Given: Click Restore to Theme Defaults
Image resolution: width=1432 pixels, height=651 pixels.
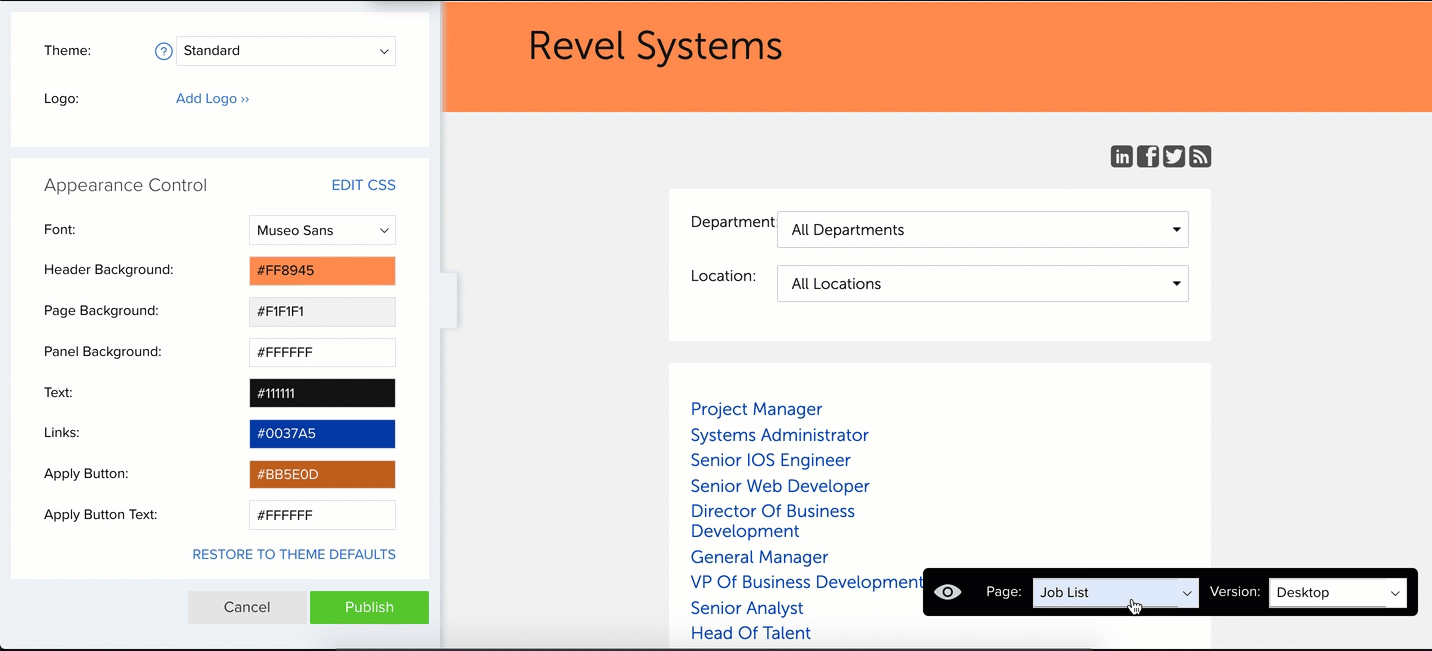Looking at the screenshot, I should [x=294, y=554].
